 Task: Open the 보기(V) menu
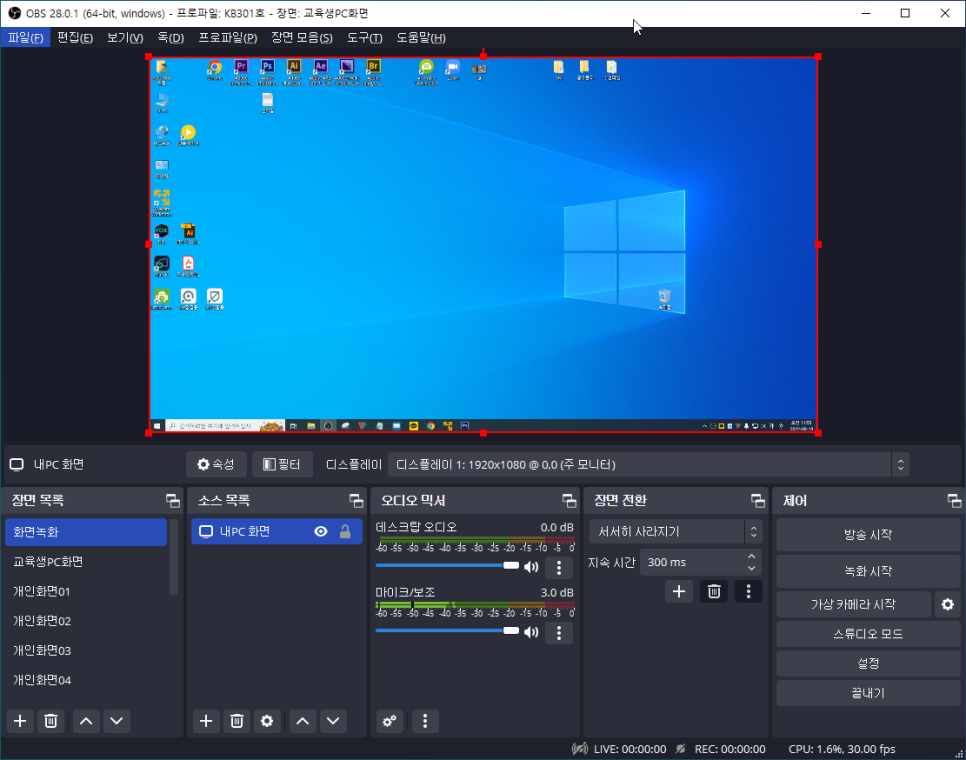pyautogui.click(x=125, y=38)
